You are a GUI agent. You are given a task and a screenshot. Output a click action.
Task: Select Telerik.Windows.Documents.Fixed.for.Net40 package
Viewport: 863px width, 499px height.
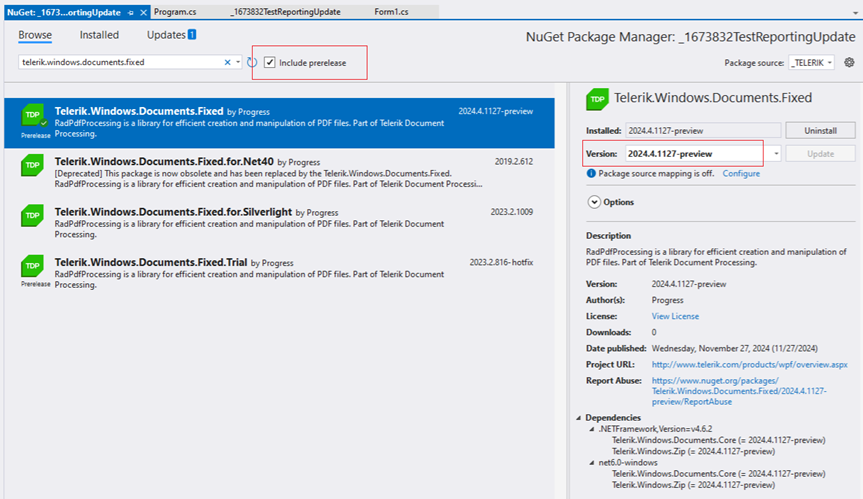[x=279, y=173]
